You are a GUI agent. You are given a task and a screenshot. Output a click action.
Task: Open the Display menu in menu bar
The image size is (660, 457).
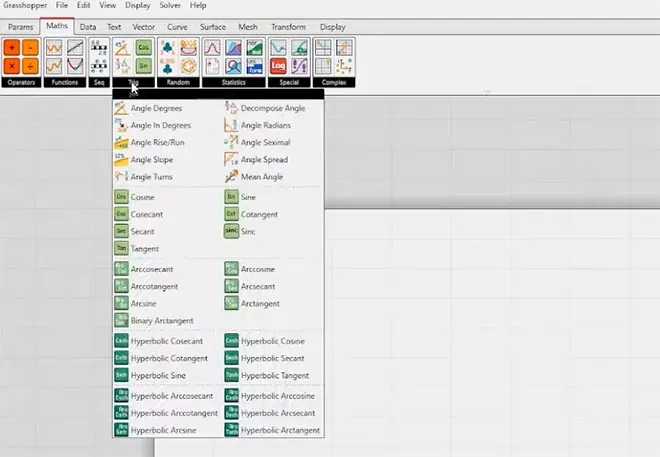click(137, 5)
